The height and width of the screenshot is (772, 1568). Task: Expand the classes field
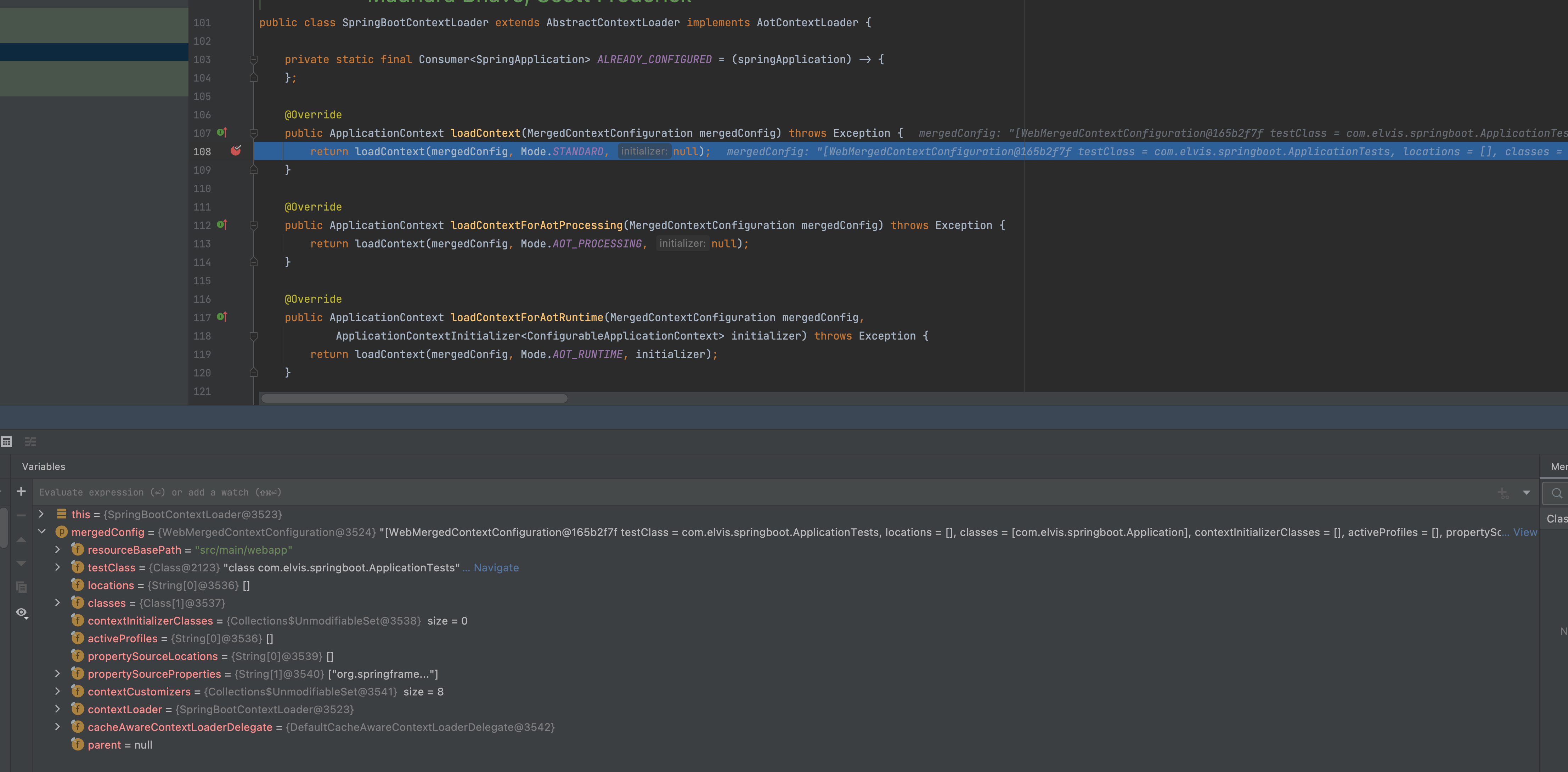pos(57,602)
